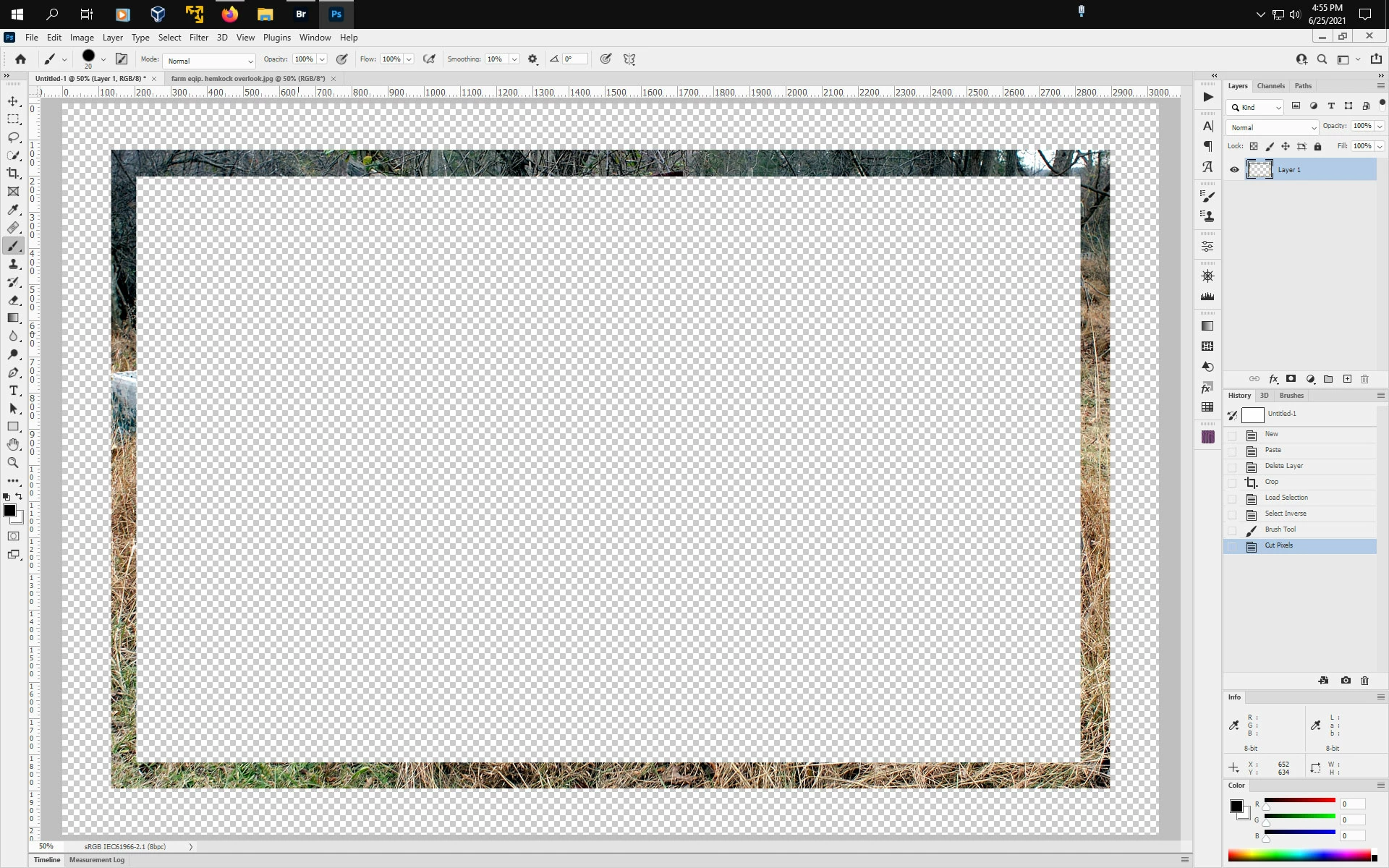1389x868 pixels.
Task: Select the Eraser tool
Action: [13, 300]
